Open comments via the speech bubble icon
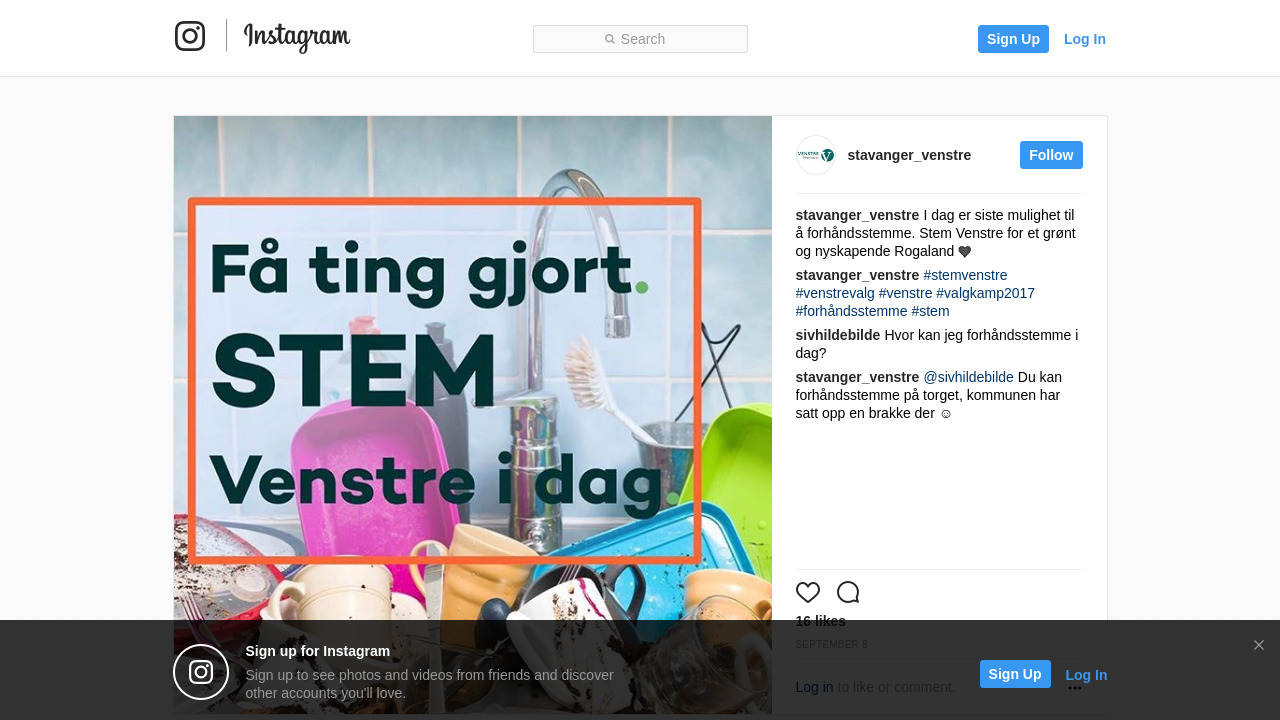Image resolution: width=1280 pixels, height=720 pixels. tap(848, 592)
